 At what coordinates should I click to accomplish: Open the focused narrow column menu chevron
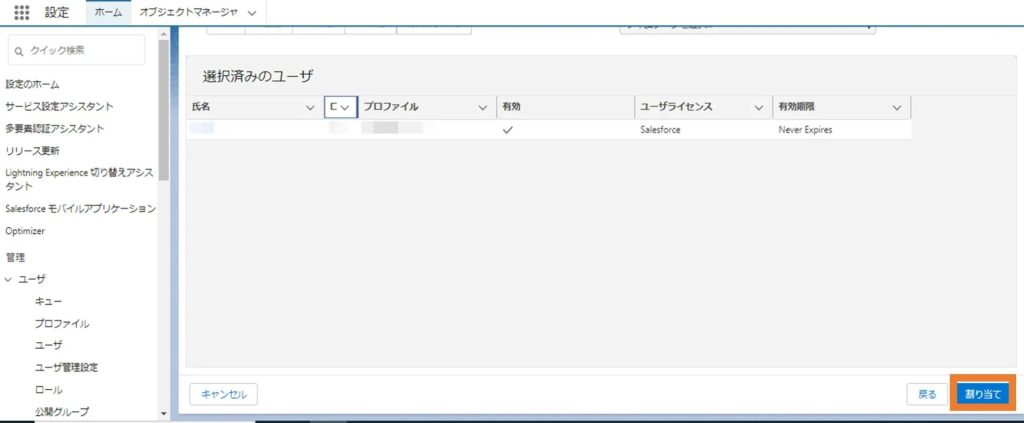click(x=345, y=108)
